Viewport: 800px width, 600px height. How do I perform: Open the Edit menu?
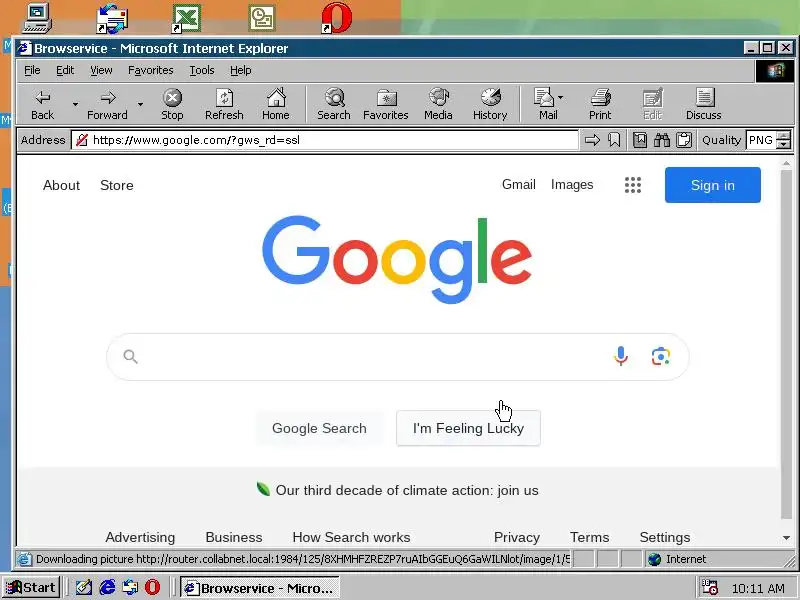tap(65, 70)
